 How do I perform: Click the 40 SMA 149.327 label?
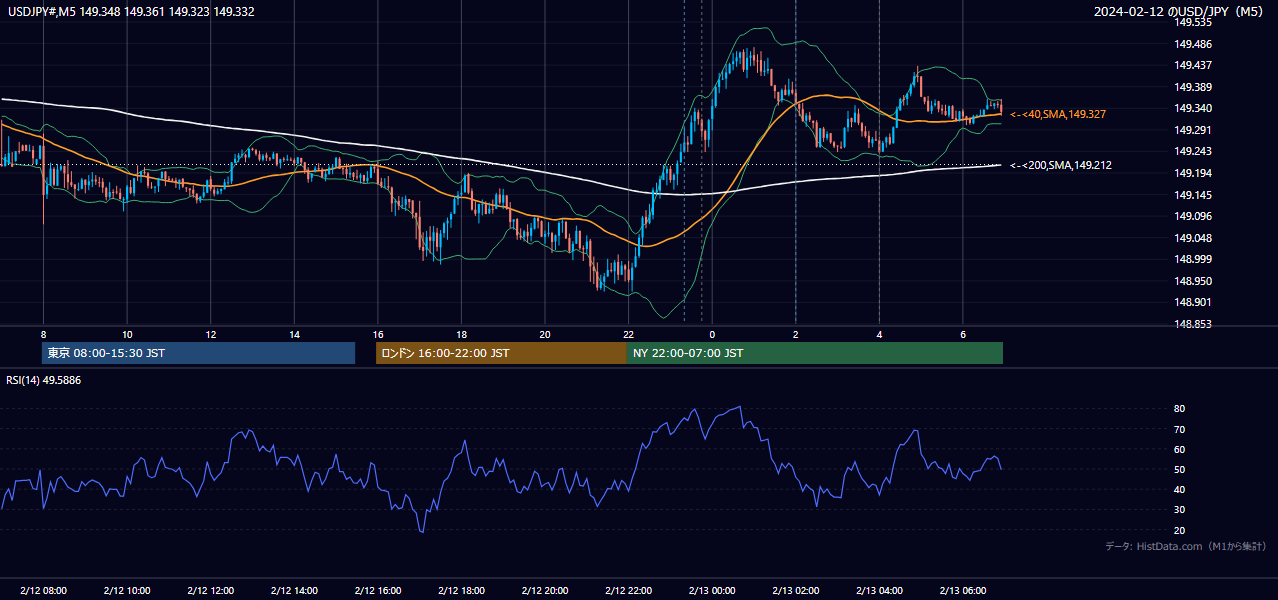click(1058, 115)
